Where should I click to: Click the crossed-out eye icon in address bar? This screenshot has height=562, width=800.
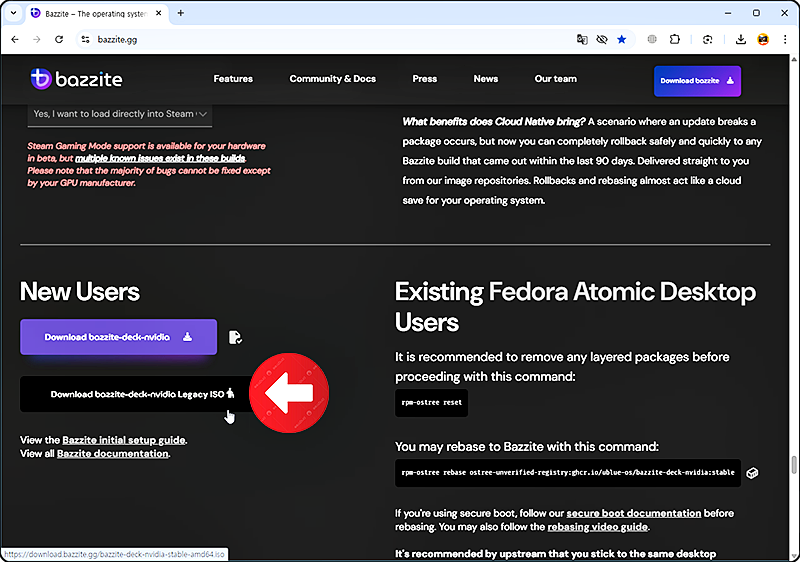tap(602, 39)
